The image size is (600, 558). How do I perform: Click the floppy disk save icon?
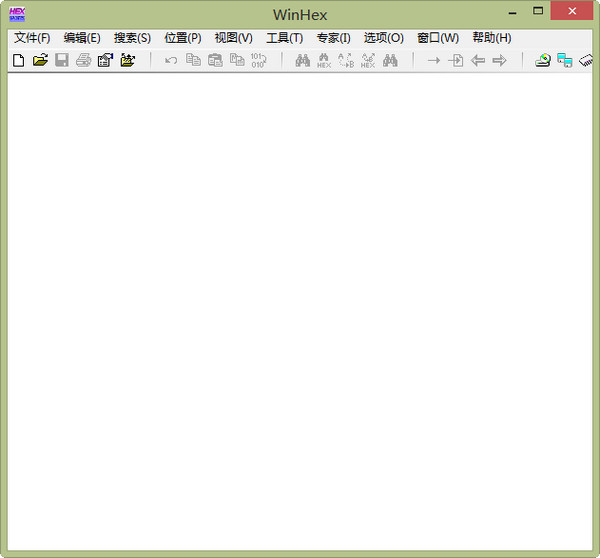pyautogui.click(x=62, y=60)
